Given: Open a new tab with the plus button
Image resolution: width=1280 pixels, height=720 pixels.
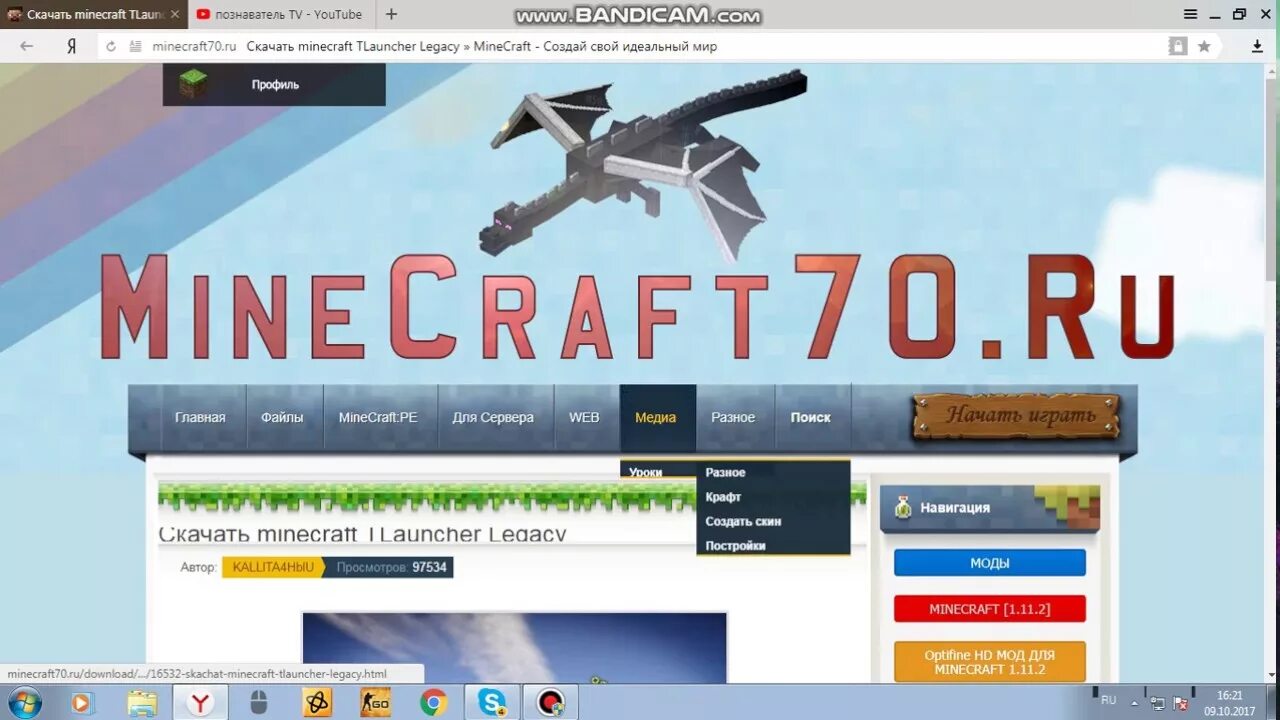Looking at the screenshot, I should (391, 14).
